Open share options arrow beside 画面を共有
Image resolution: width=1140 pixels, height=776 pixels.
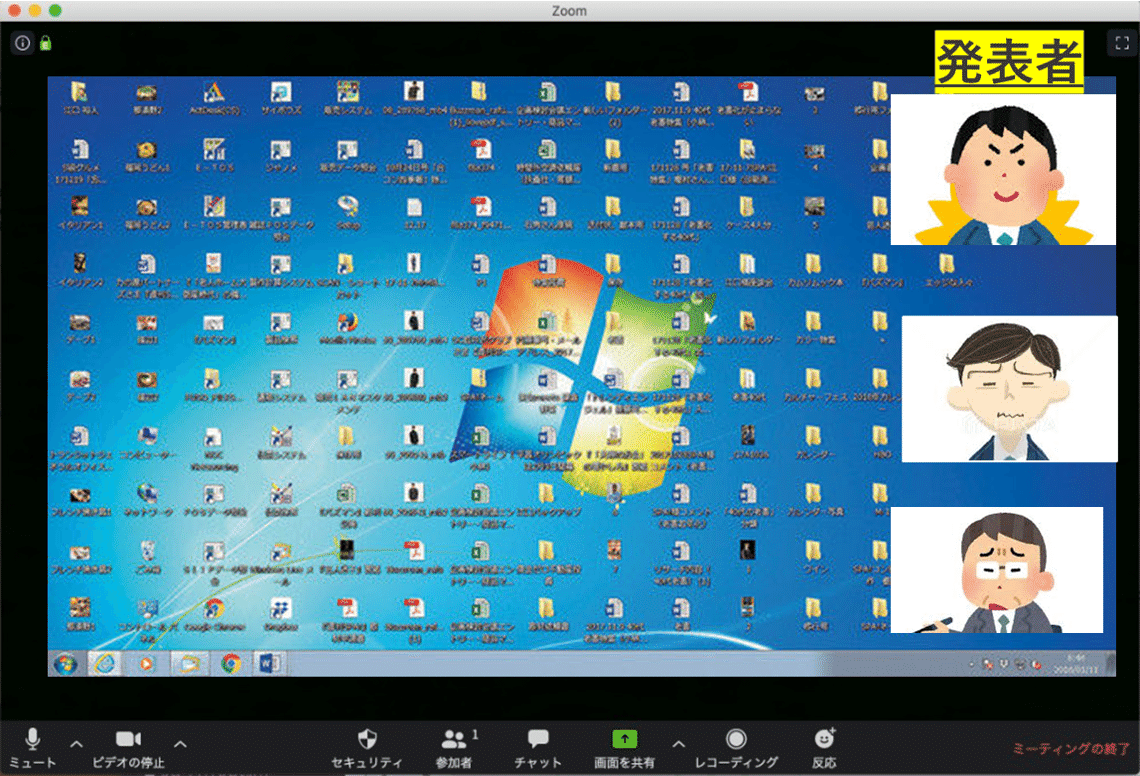pos(678,744)
